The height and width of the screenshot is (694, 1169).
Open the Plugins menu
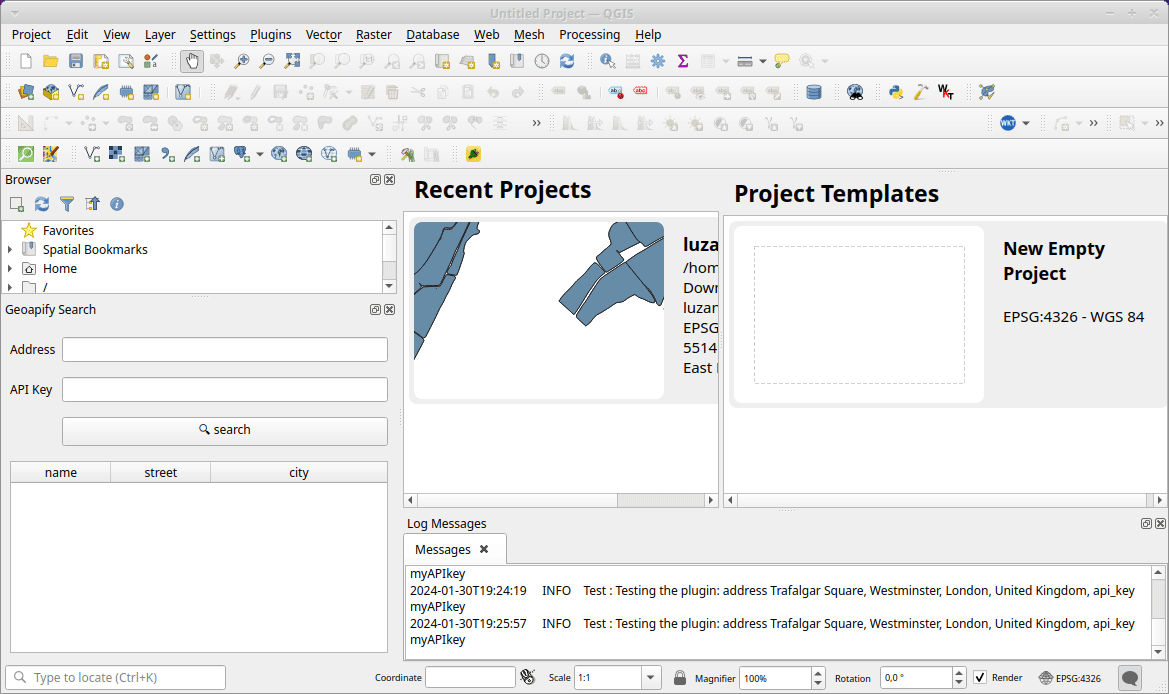[x=271, y=34]
